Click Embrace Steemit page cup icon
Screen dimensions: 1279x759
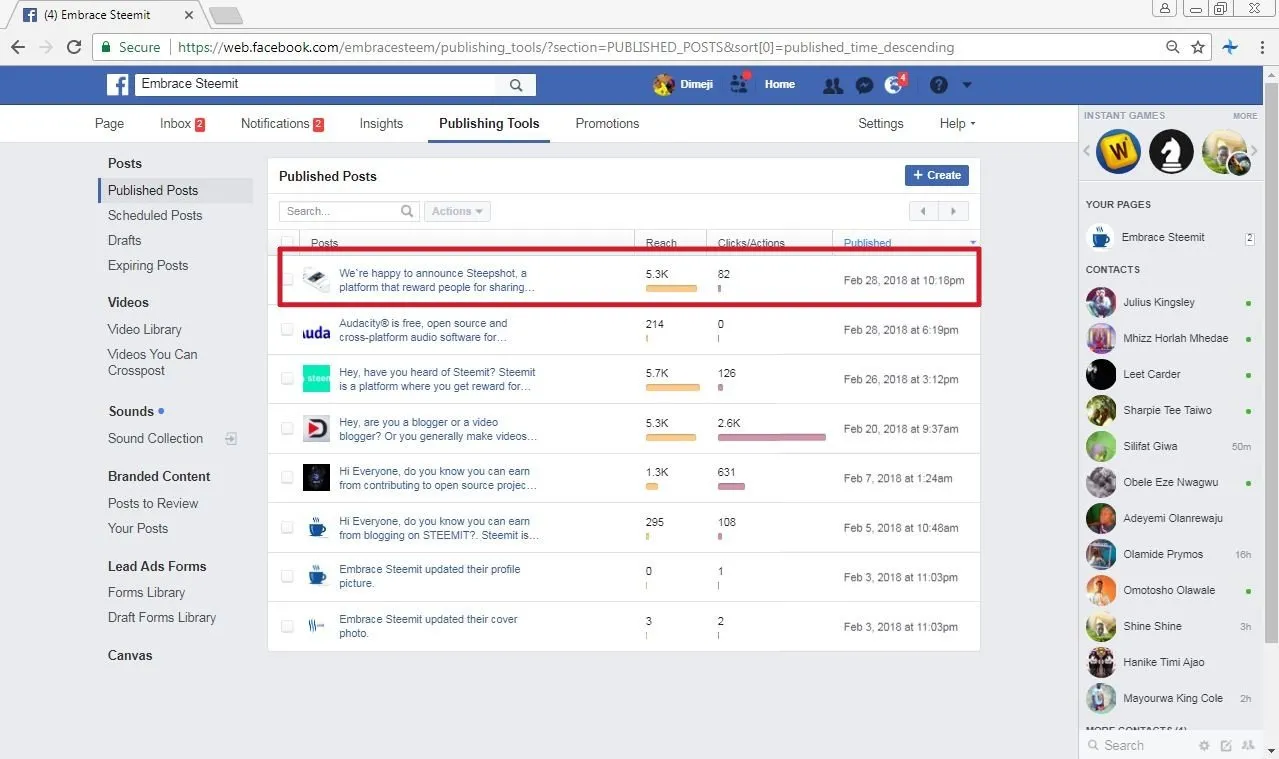click(x=1100, y=238)
